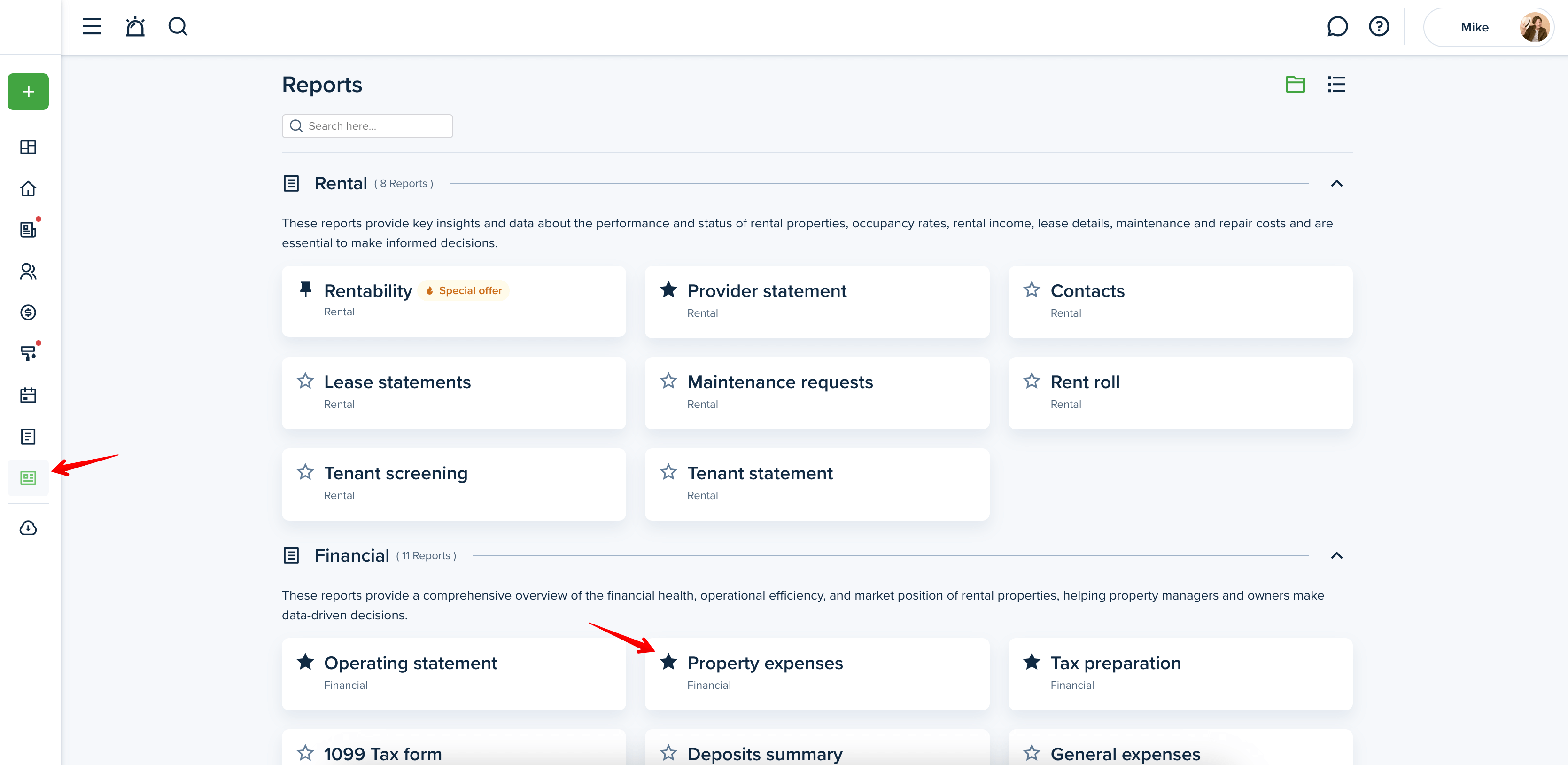Screen dimensions: 1568x765
Task: Switch to folder view of reports
Action: [x=1295, y=84]
